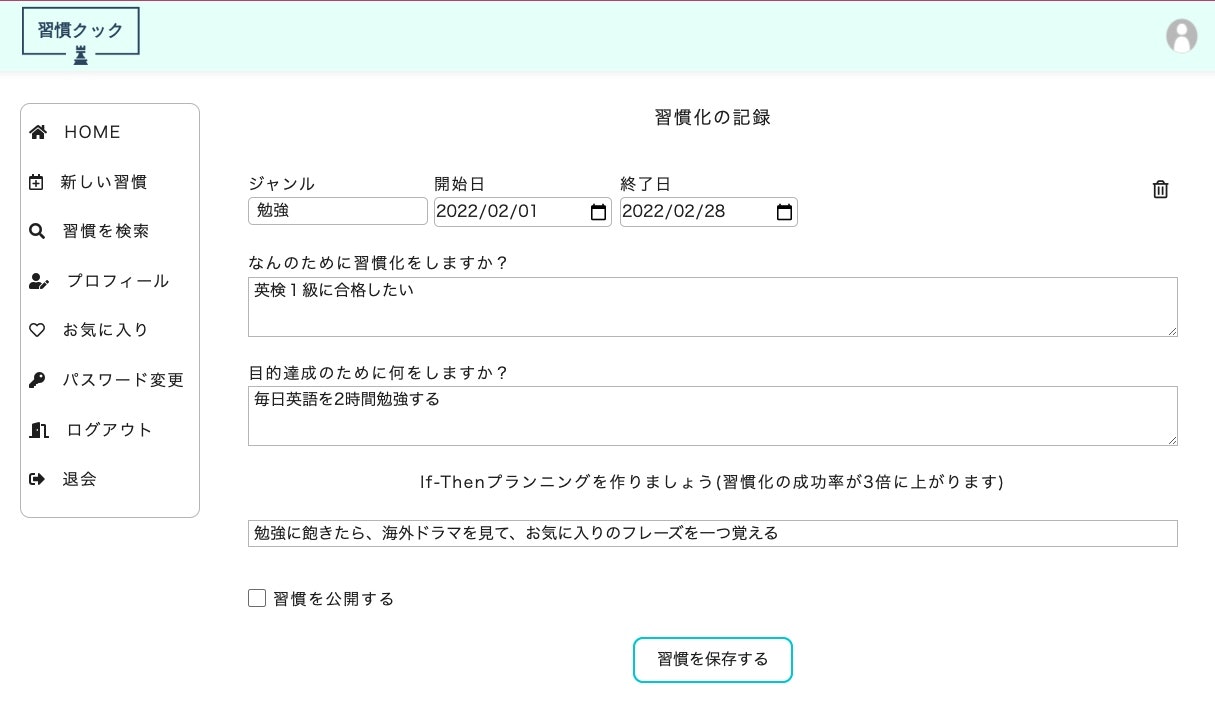Screen dimensions: 1215x703
Task: Select the お気に入り menu entry
Action: (106, 330)
